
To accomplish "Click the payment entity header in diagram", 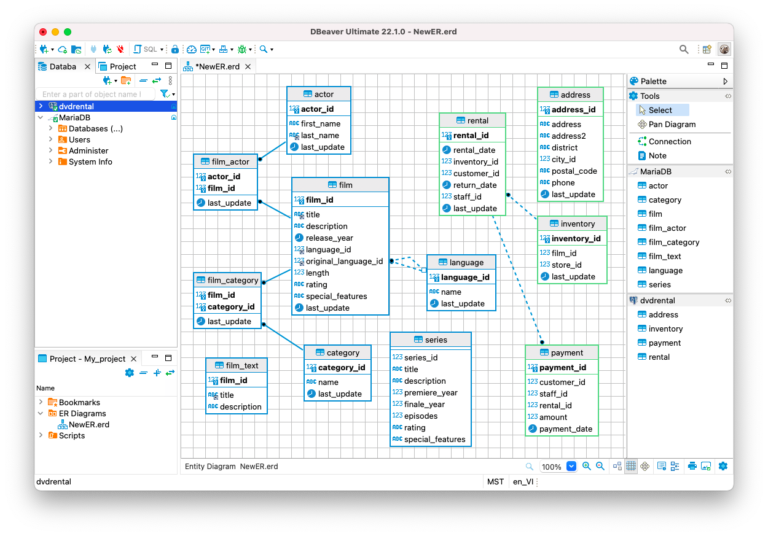I will click(x=561, y=352).
